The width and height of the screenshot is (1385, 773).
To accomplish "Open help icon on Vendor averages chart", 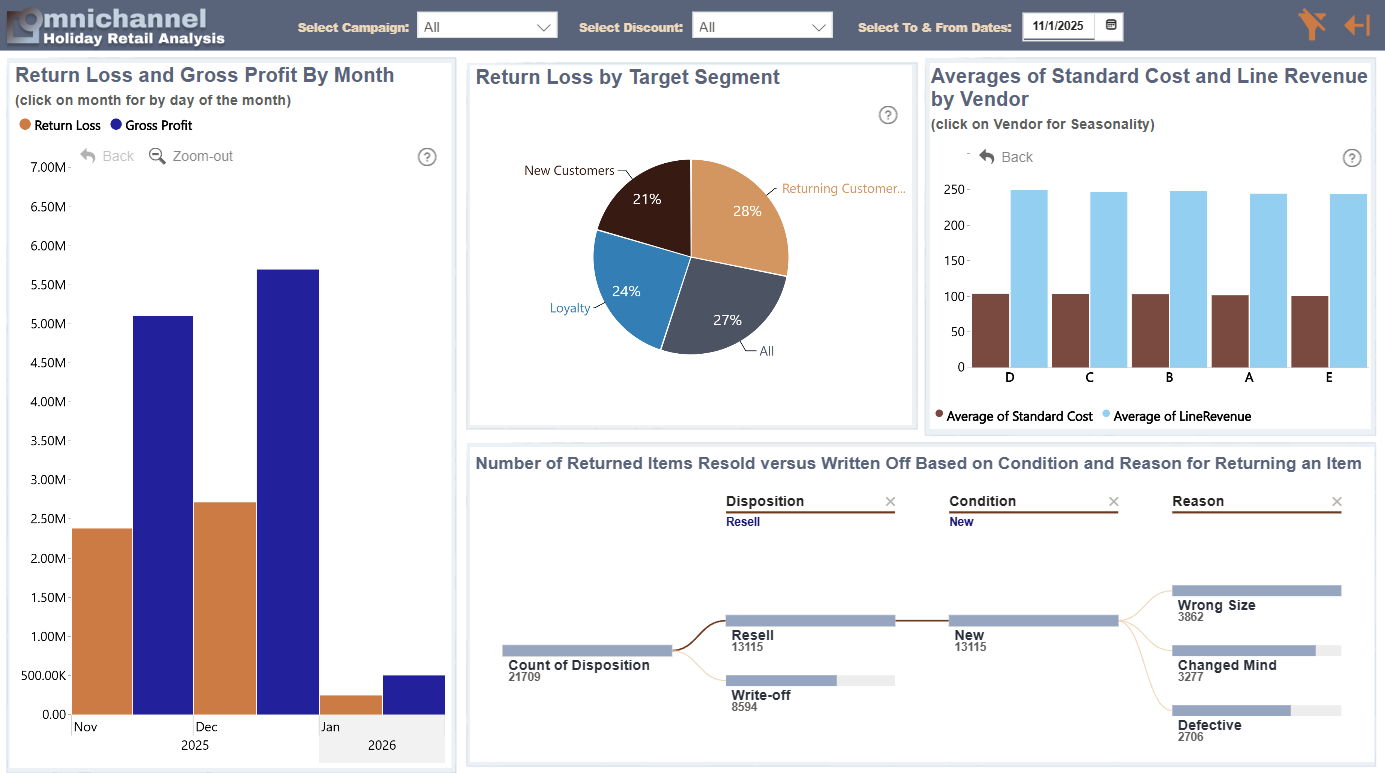I will [x=1352, y=158].
